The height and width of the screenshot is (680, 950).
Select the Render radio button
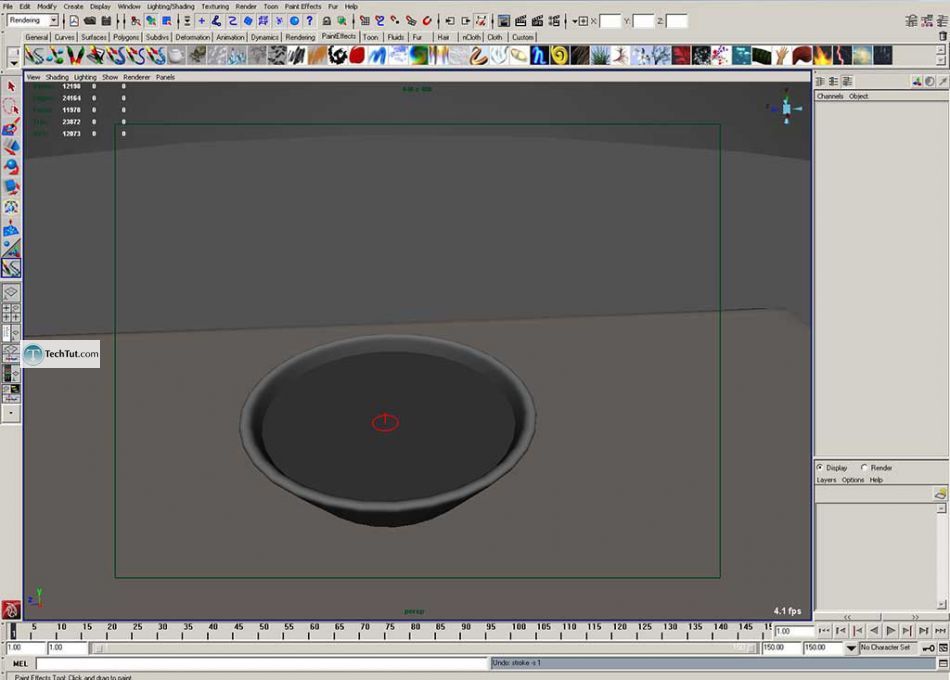tap(865, 468)
